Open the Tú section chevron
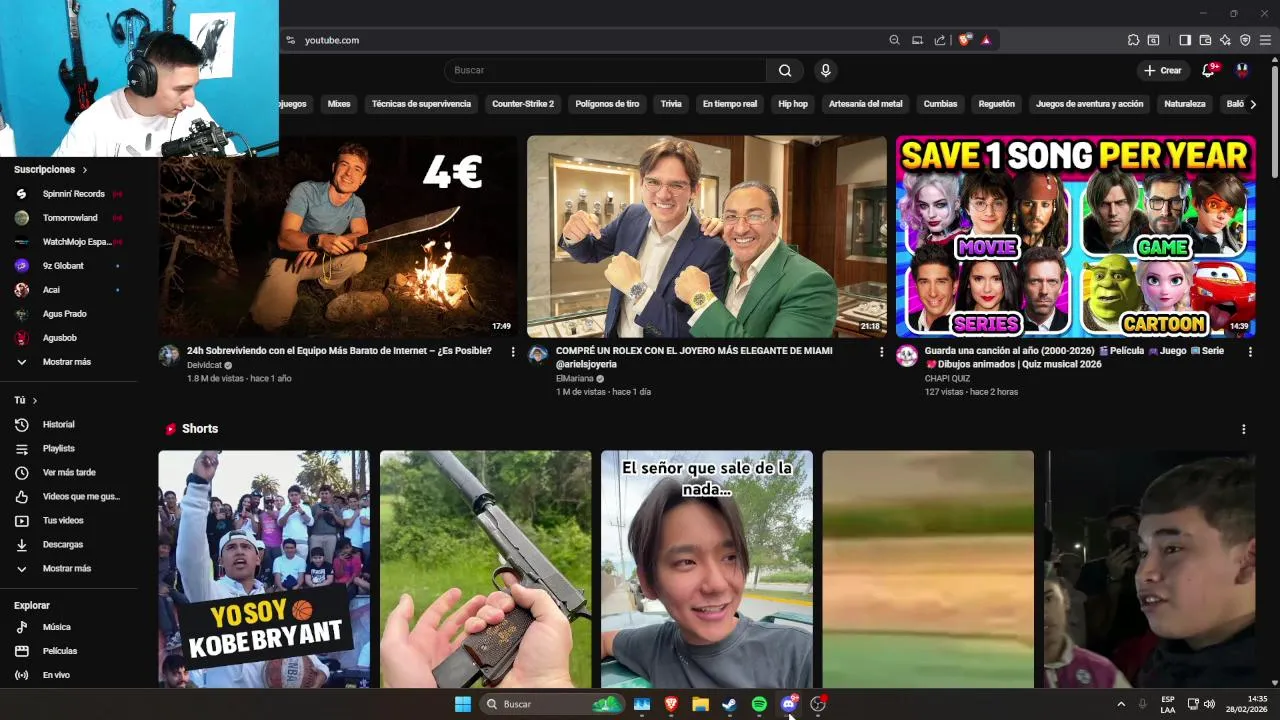 click(35, 400)
